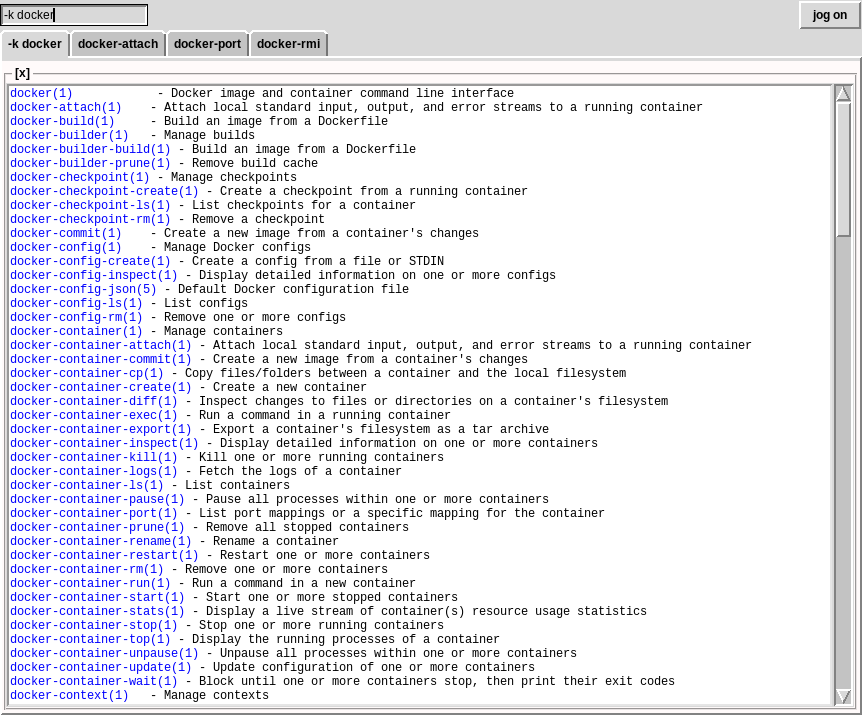Click 'Export a container's filesystem as a tar archive'
The height and width of the screenshot is (715, 862).
click(381, 430)
